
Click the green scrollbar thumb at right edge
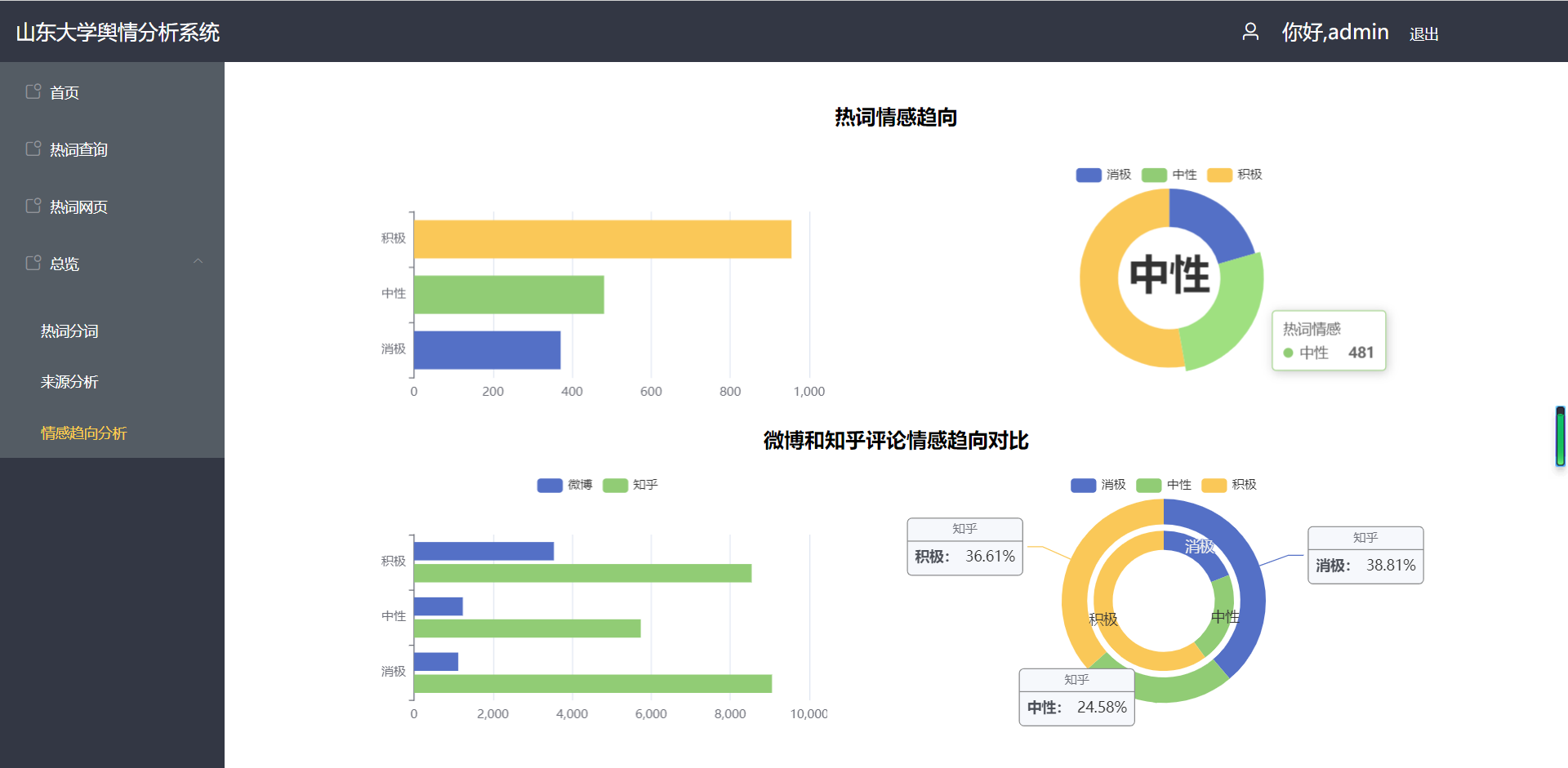pos(1560,437)
